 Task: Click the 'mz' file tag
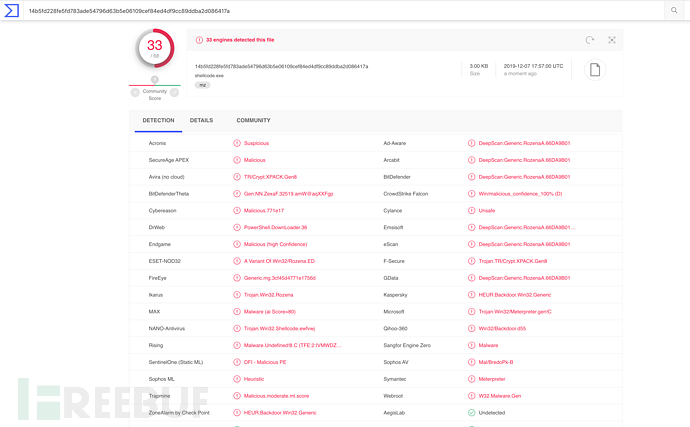click(202, 85)
